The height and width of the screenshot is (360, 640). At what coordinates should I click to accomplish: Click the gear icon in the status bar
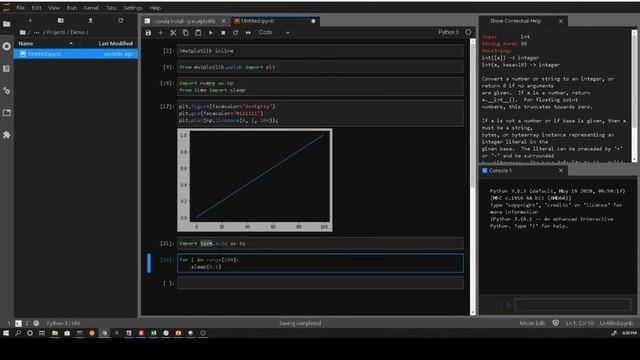pyautogui.click(x=36, y=323)
